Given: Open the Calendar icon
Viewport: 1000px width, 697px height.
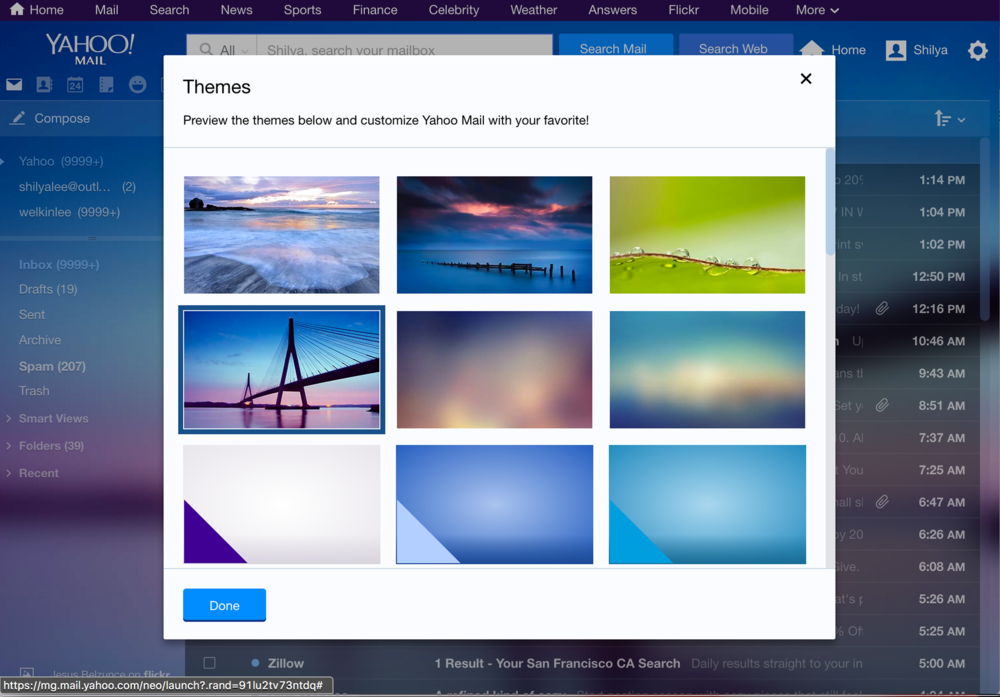Looking at the screenshot, I should pos(75,85).
